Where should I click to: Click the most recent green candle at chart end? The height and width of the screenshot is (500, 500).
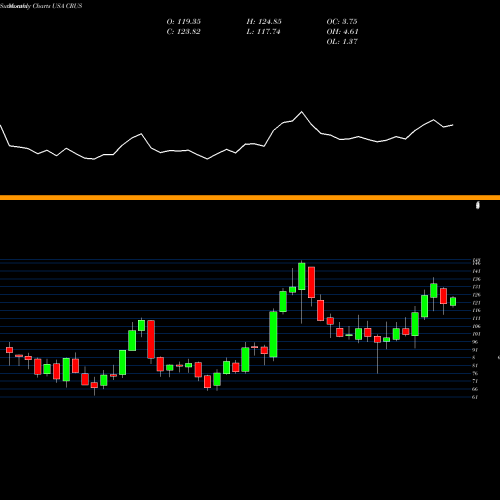pos(453,301)
